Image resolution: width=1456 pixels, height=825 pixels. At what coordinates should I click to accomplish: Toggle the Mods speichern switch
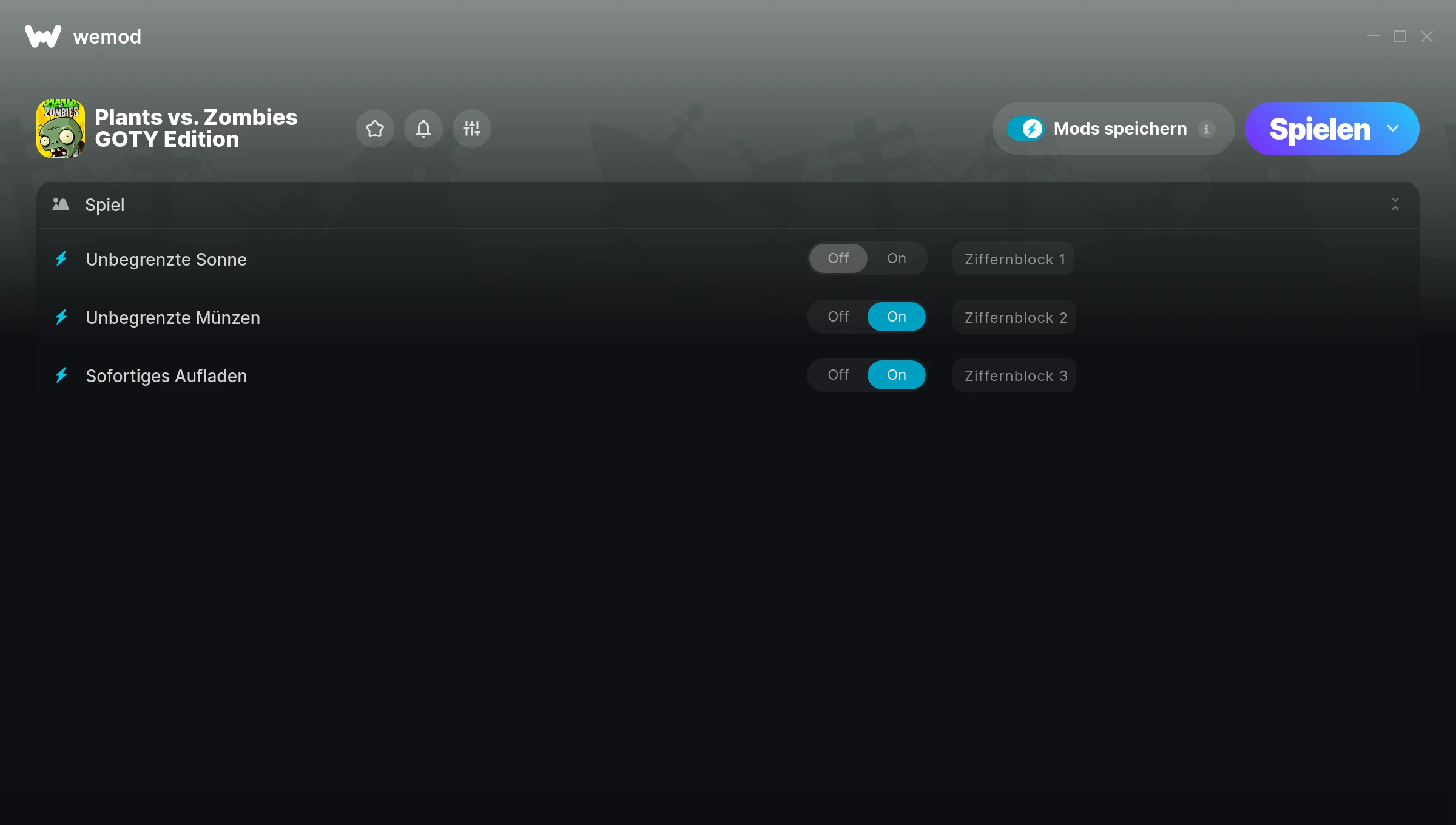coord(1026,129)
